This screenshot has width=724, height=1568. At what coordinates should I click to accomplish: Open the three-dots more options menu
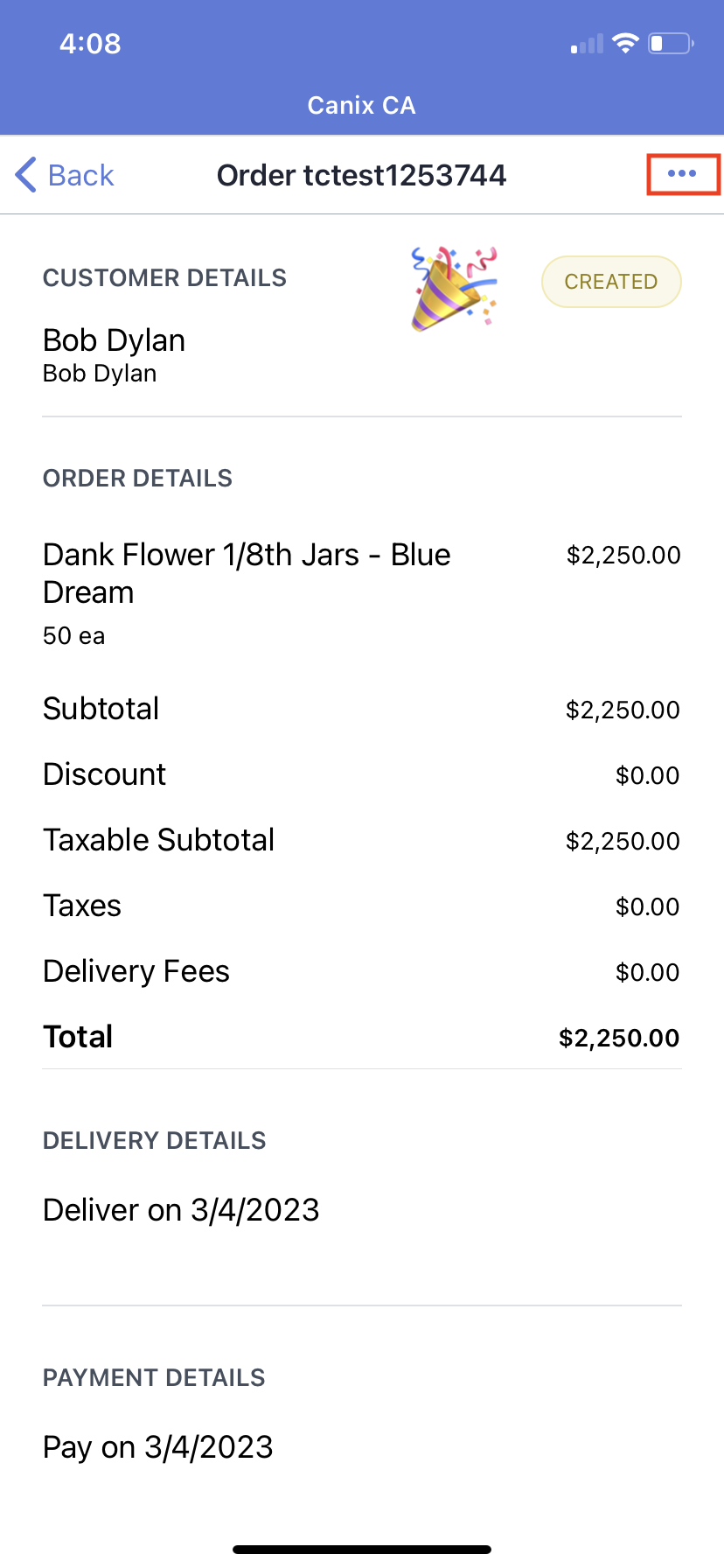682,174
